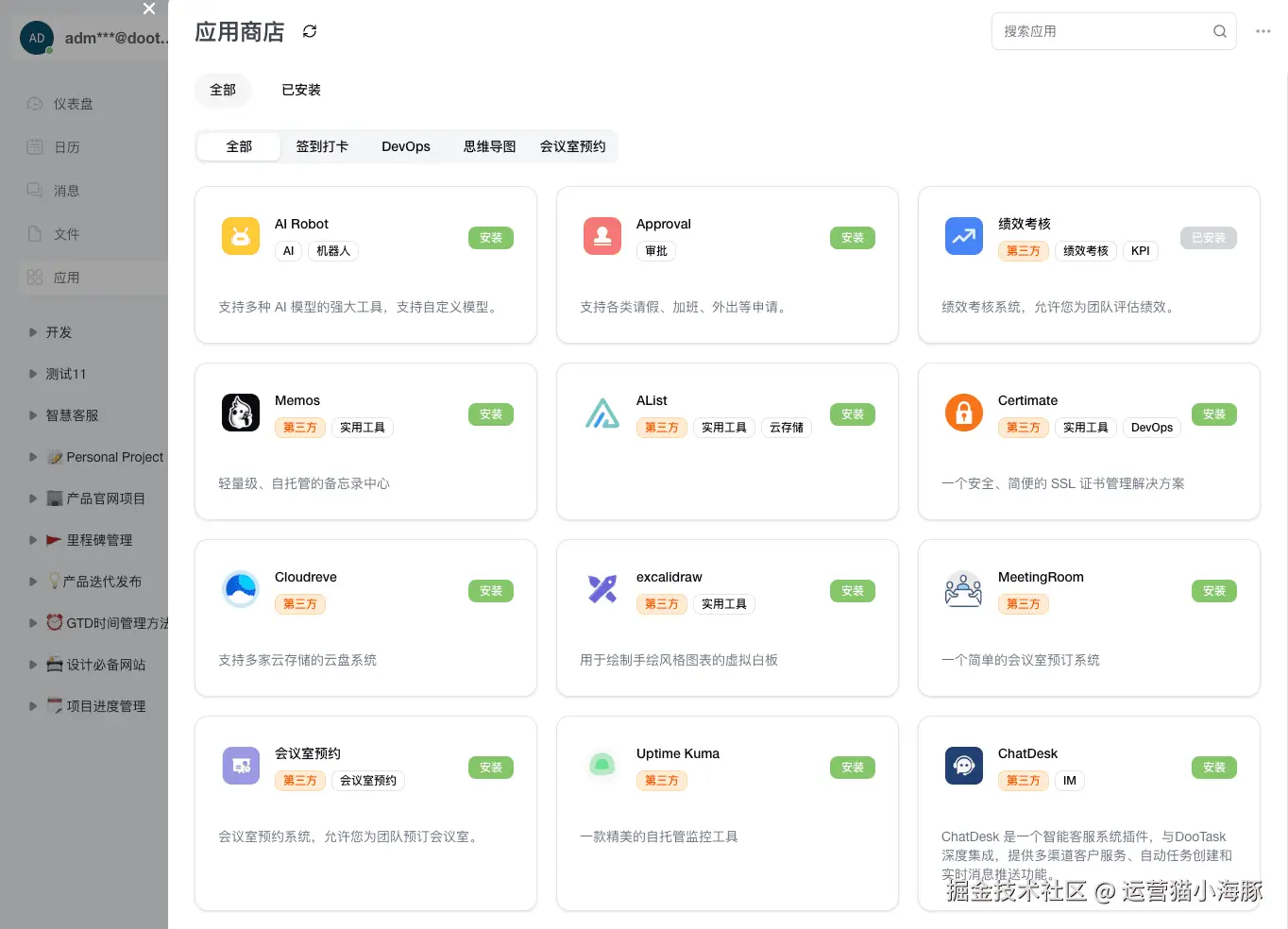Click the ChatDesk app icon

(x=964, y=766)
